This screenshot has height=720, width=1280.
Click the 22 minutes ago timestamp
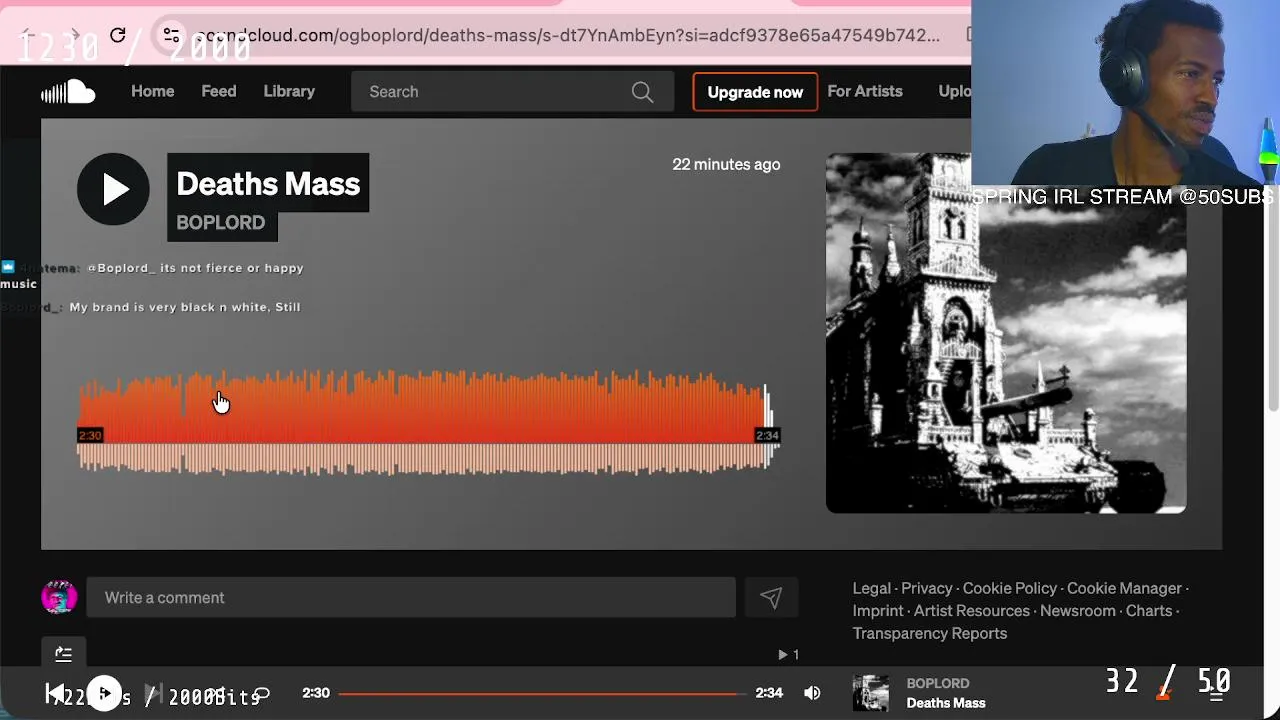click(x=726, y=164)
